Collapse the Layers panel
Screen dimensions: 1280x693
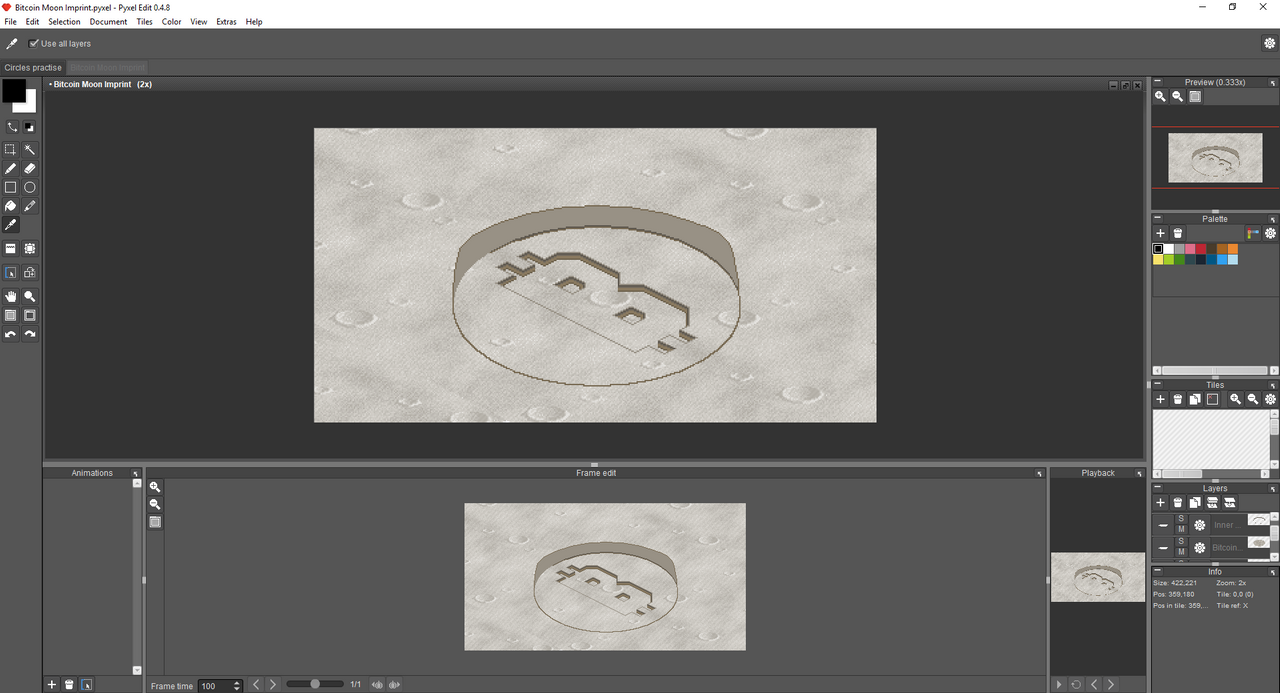[1158, 489]
